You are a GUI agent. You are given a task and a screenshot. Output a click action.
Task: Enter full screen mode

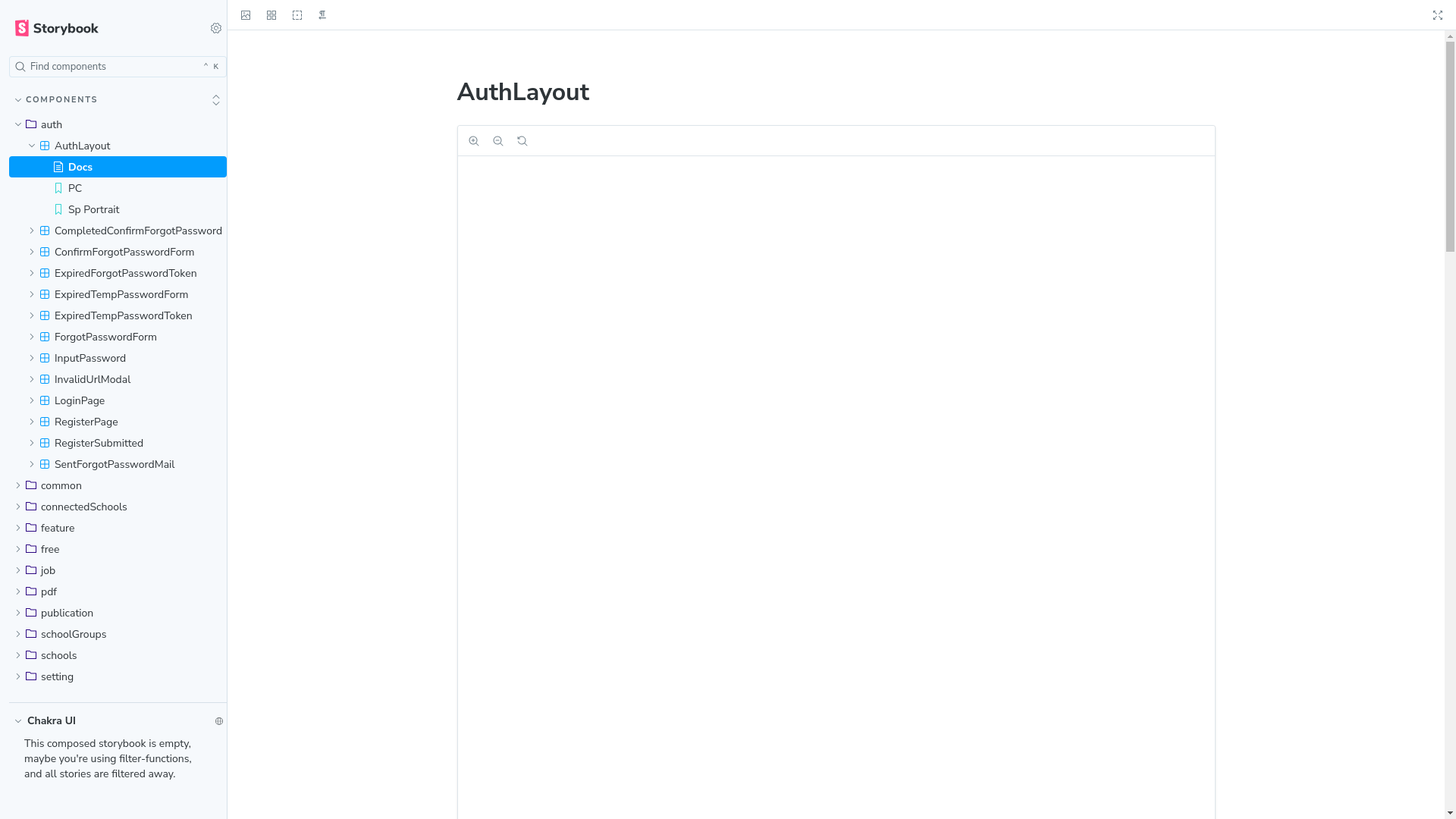[1438, 15]
